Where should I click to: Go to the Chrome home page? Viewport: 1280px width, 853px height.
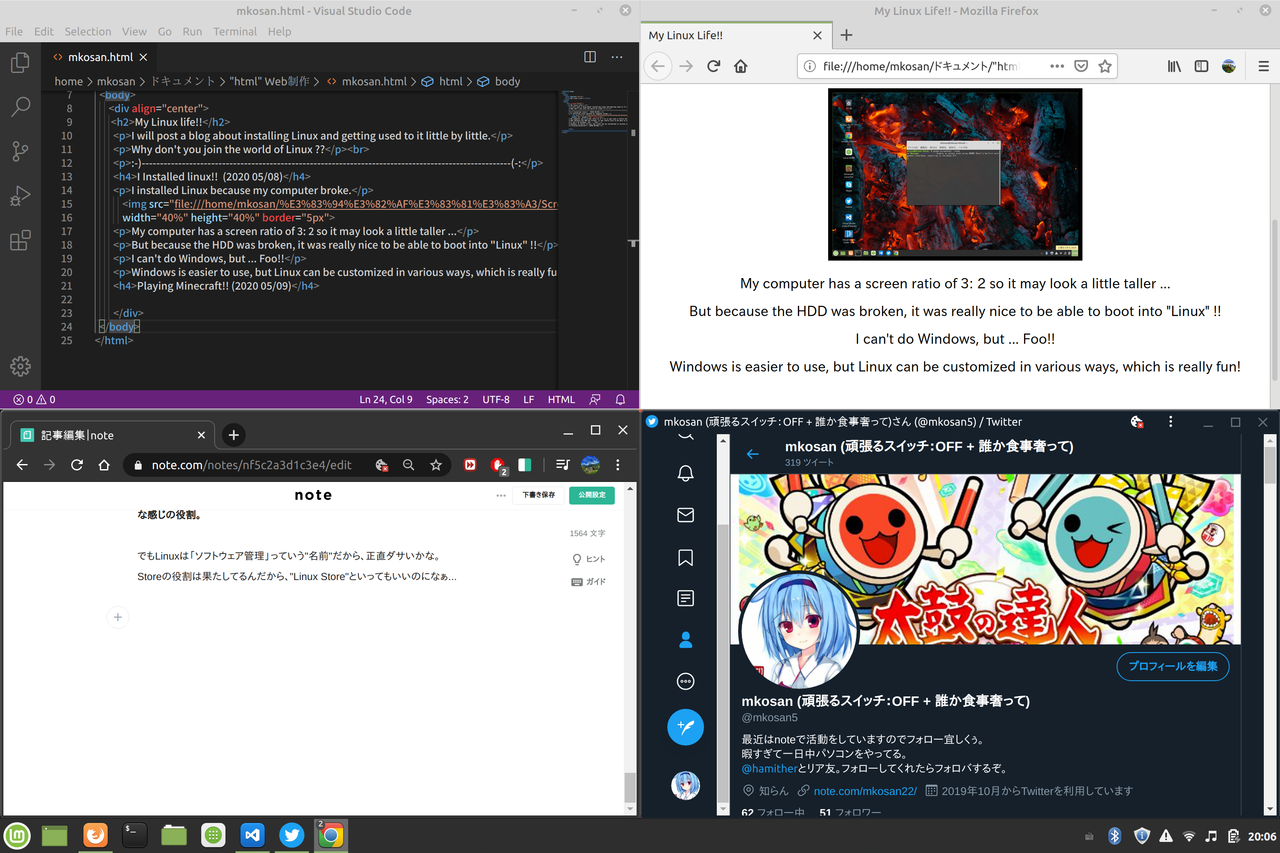tap(104, 465)
